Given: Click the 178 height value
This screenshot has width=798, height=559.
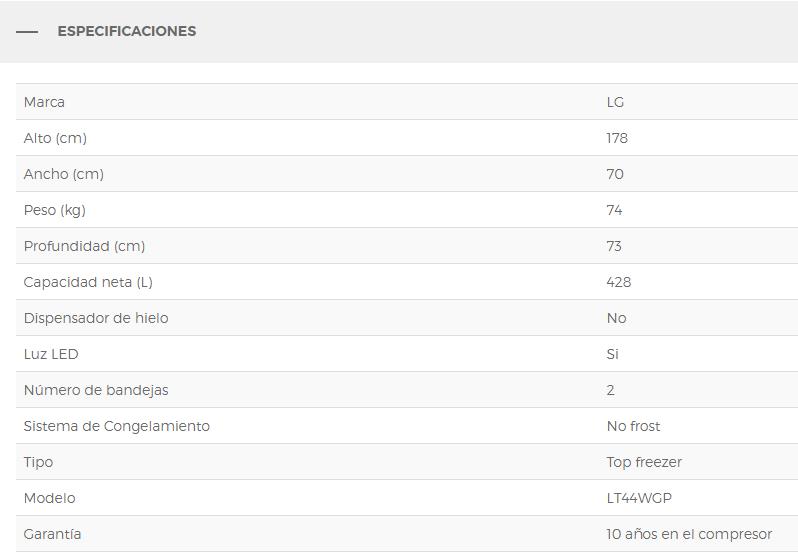Looking at the screenshot, I should [x=617, y=138].
